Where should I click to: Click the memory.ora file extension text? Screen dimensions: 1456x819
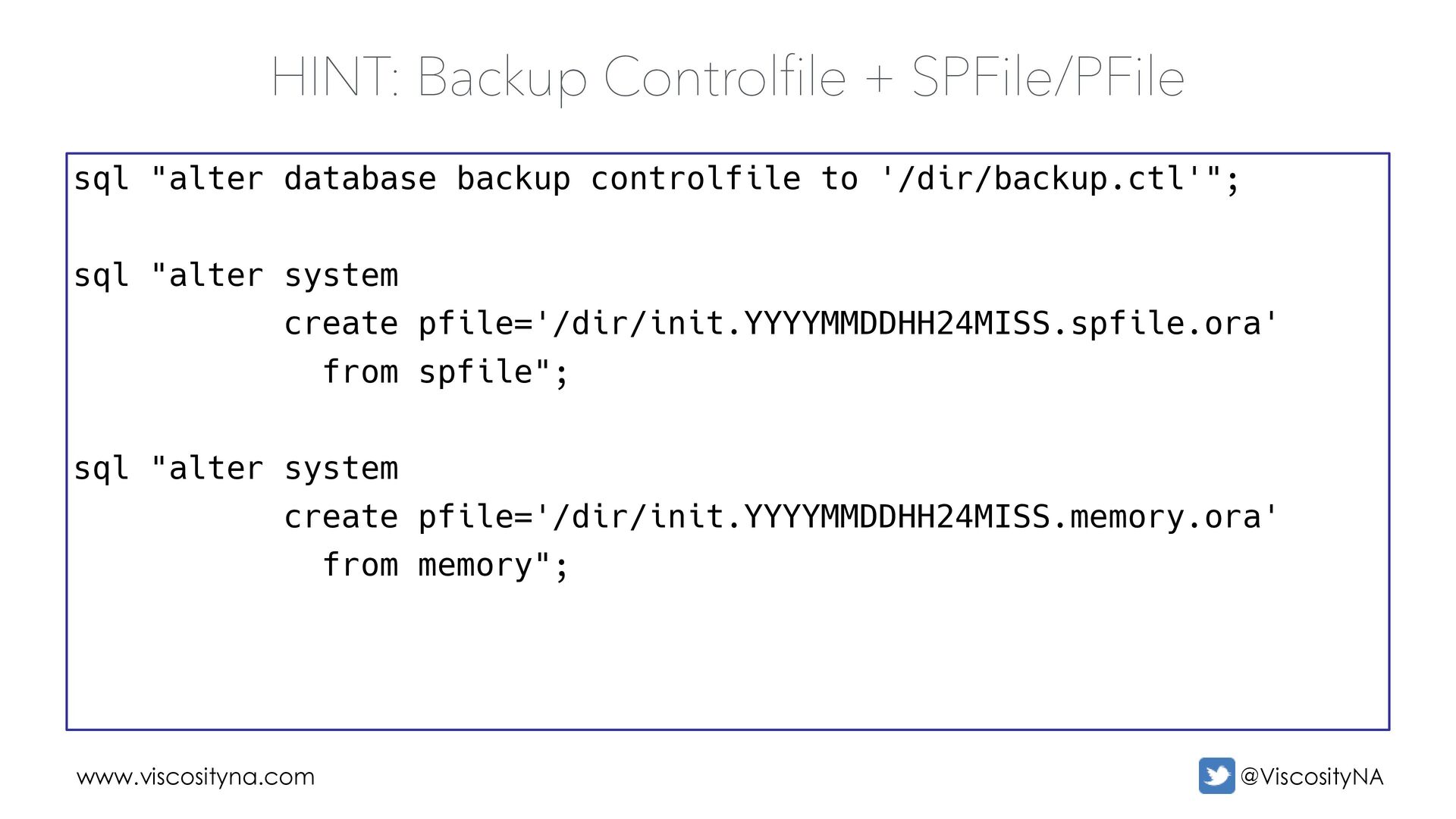point(1166,517)
